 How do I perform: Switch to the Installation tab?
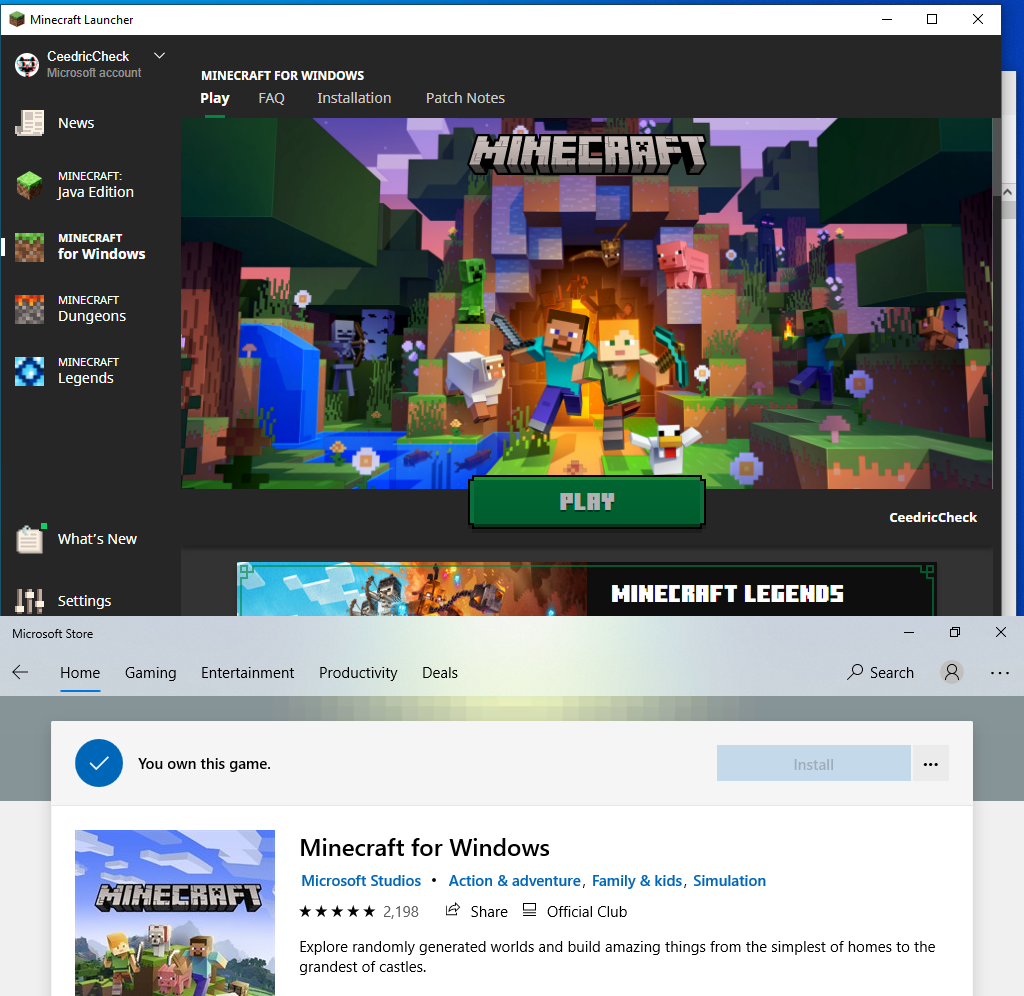tap(354, 98)
